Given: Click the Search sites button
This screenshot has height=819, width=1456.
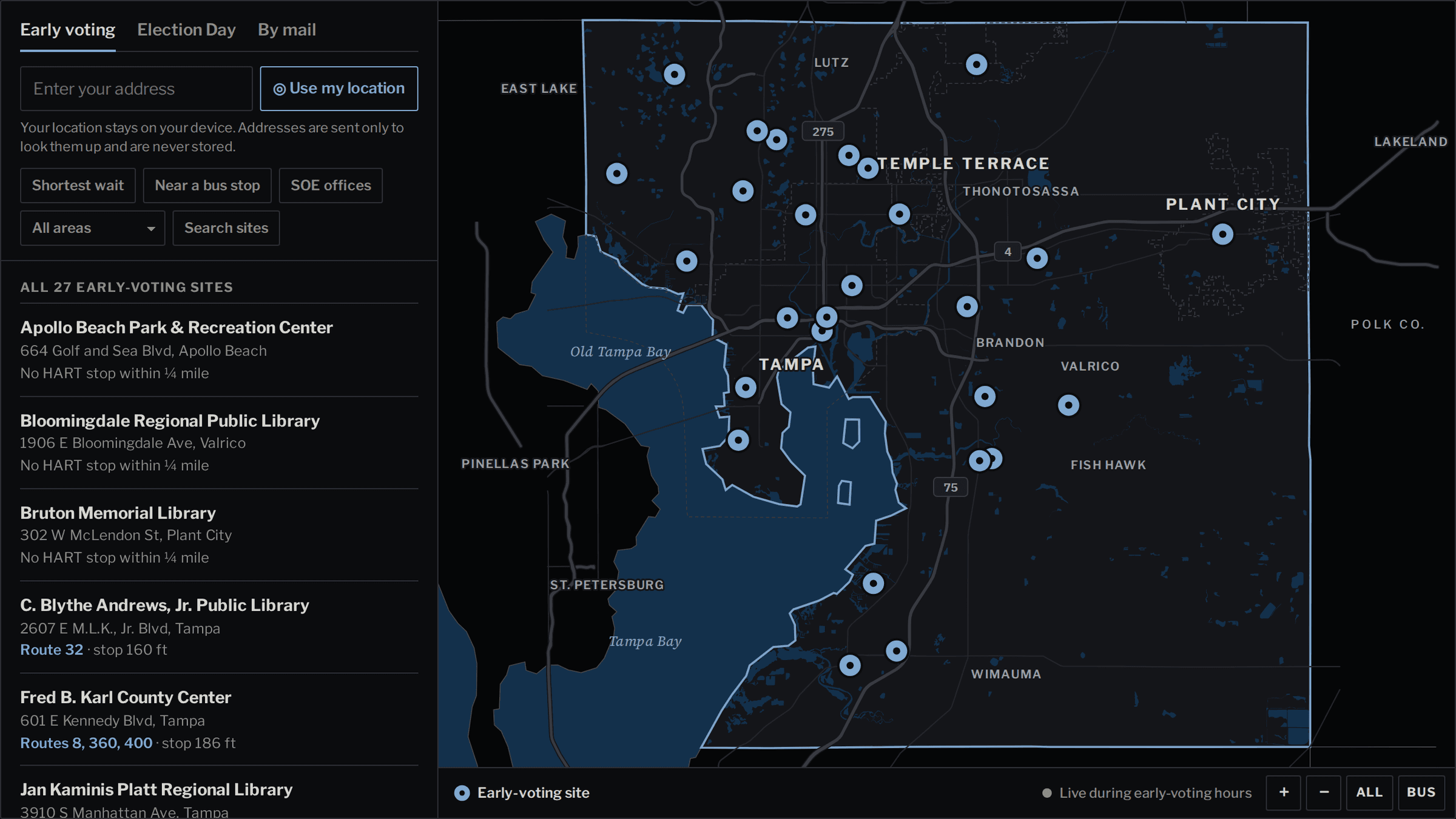Looking at the screenshot, I should tap(226, 228).
